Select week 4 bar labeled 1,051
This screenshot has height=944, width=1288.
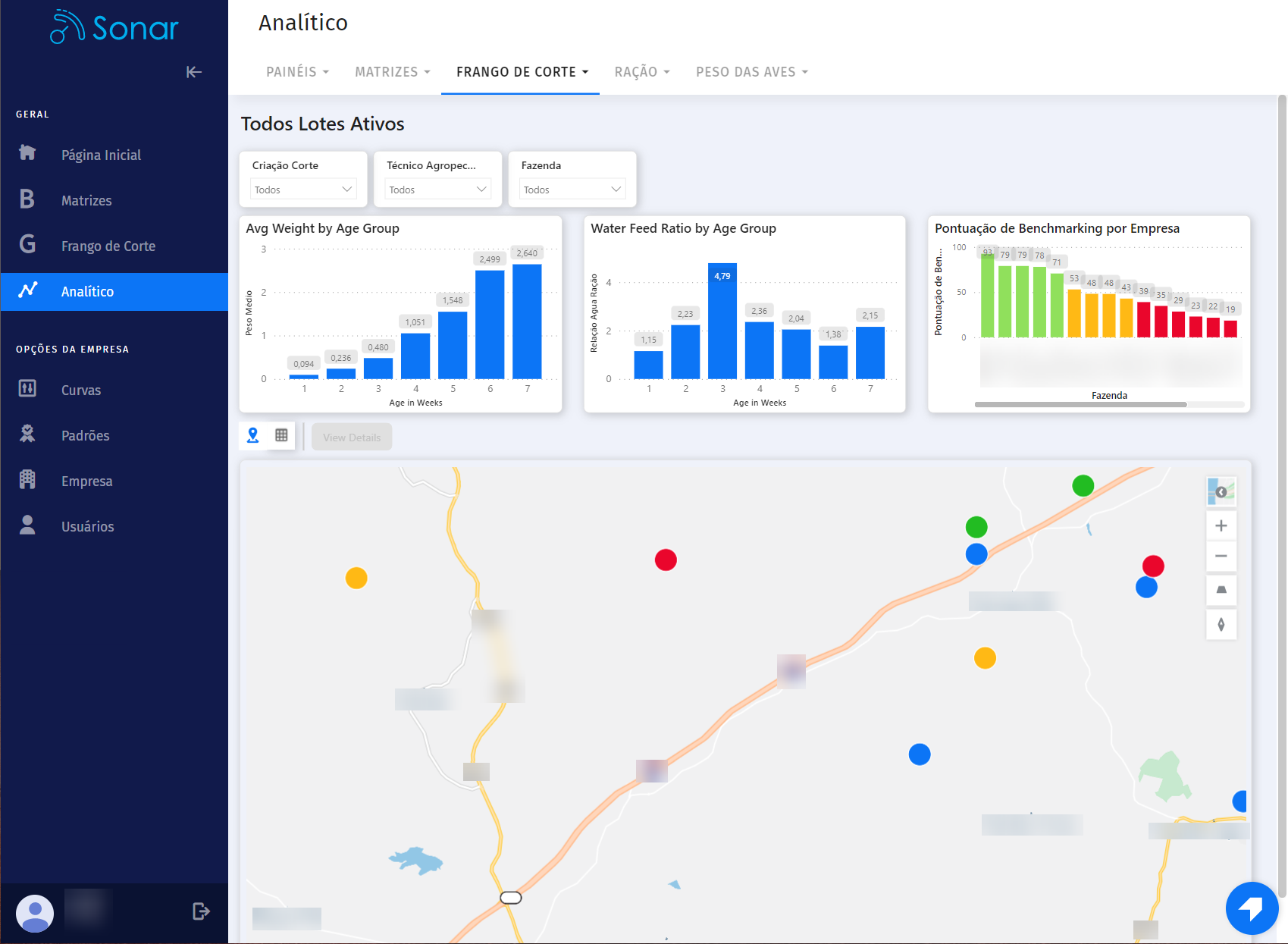pyautogui.click(x=415, y=356)
